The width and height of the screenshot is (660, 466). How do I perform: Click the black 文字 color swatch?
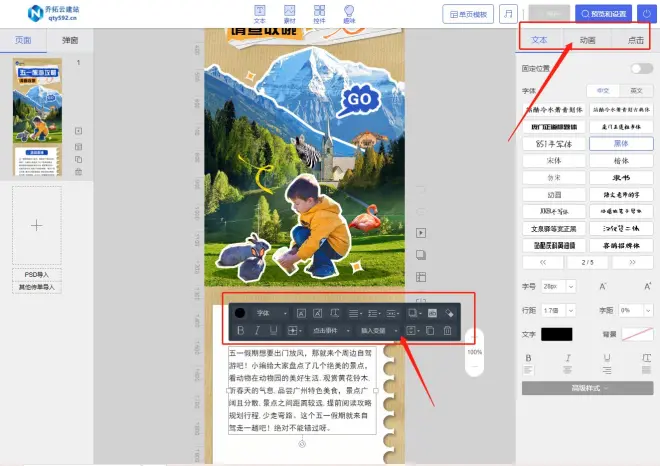point(556,334)
